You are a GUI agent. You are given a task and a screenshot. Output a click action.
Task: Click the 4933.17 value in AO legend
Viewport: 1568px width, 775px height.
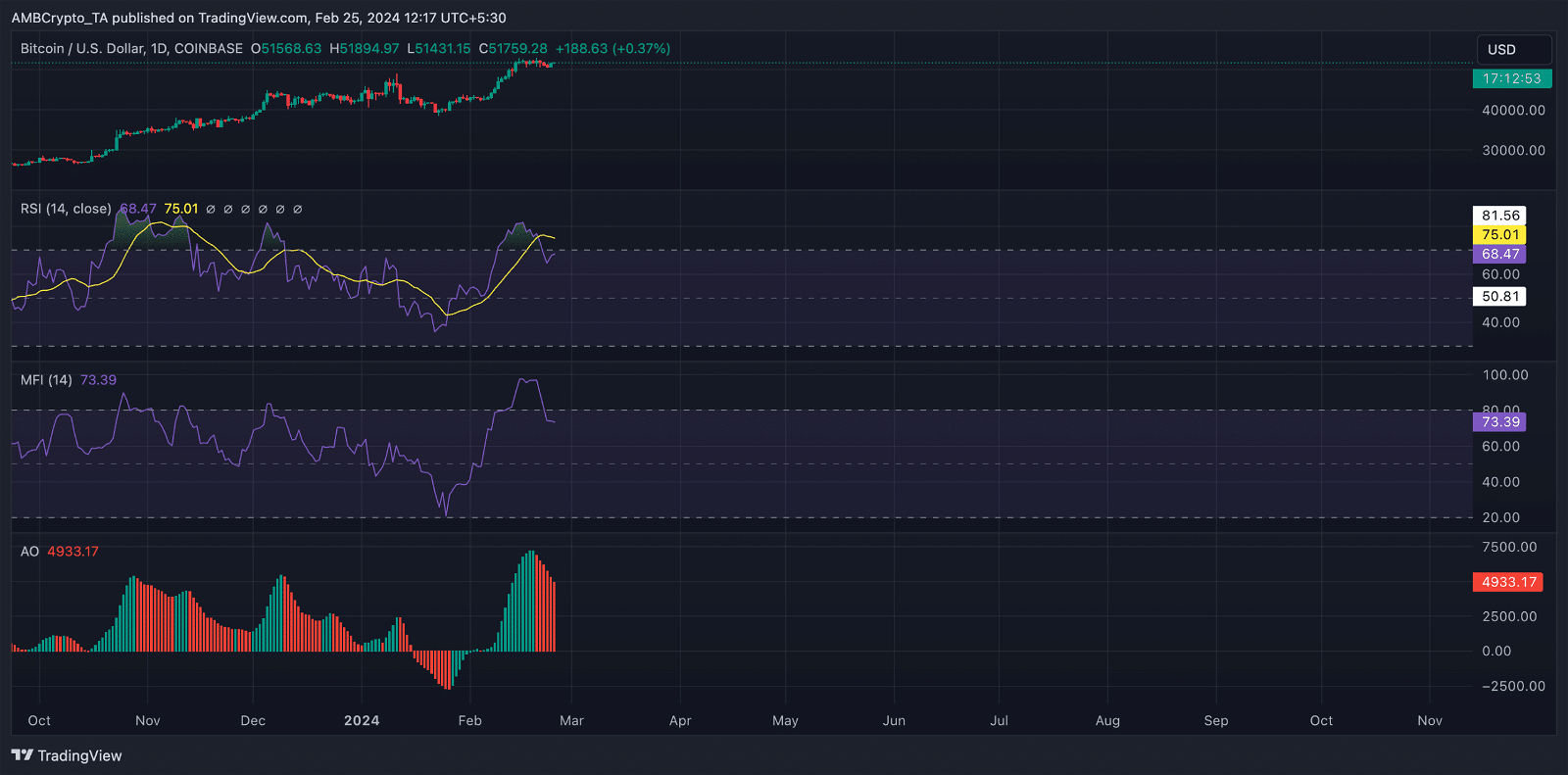73,552
